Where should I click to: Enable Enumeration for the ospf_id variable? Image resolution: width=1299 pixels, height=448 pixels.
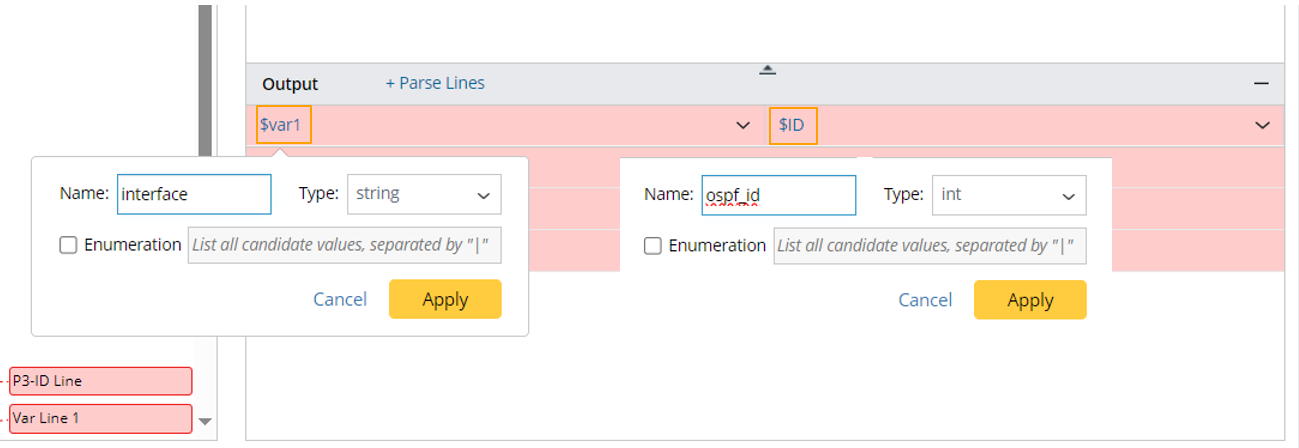(x=653, y=246)
